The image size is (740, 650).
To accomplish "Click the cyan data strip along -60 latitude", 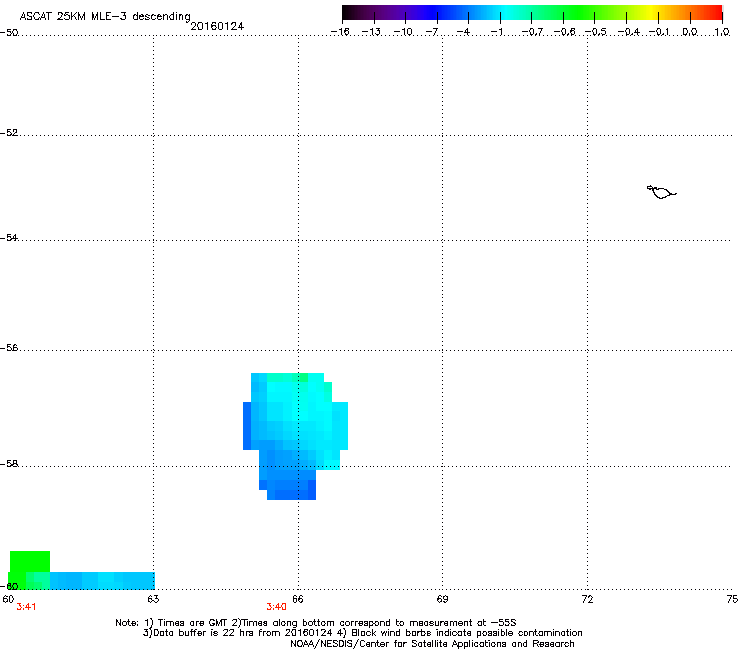I will [102, 581].
